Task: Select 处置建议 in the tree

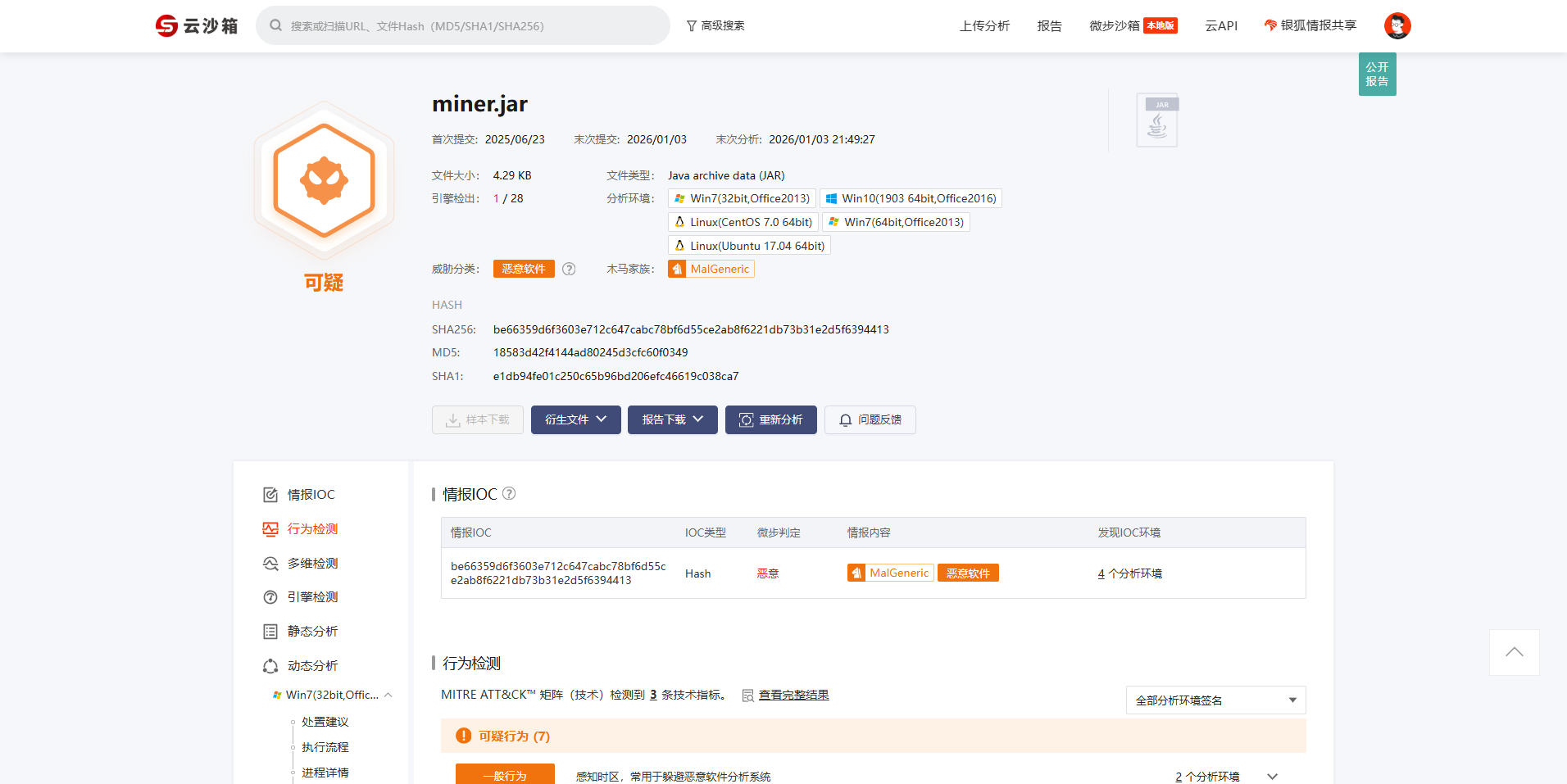Action: point(325,722)
